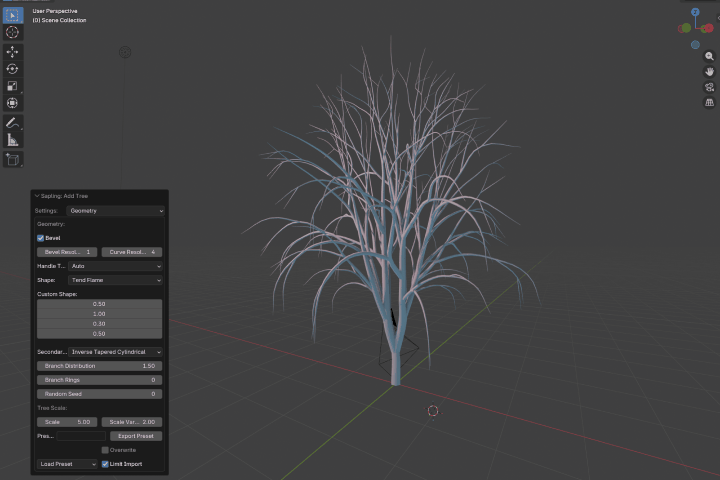Activate the Cursor tool

[12, 33]
